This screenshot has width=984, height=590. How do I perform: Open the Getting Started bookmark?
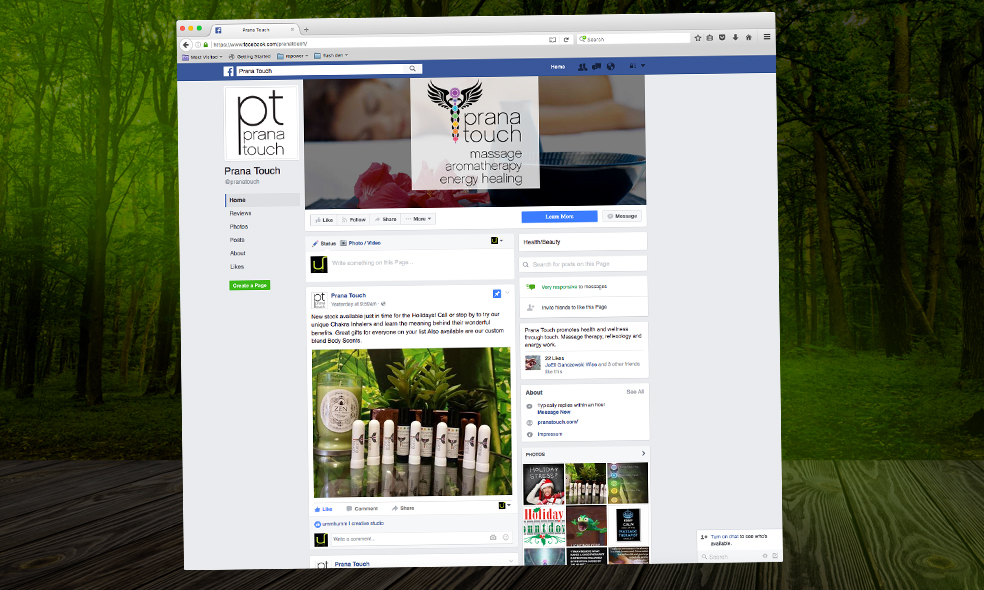point(250,56)
